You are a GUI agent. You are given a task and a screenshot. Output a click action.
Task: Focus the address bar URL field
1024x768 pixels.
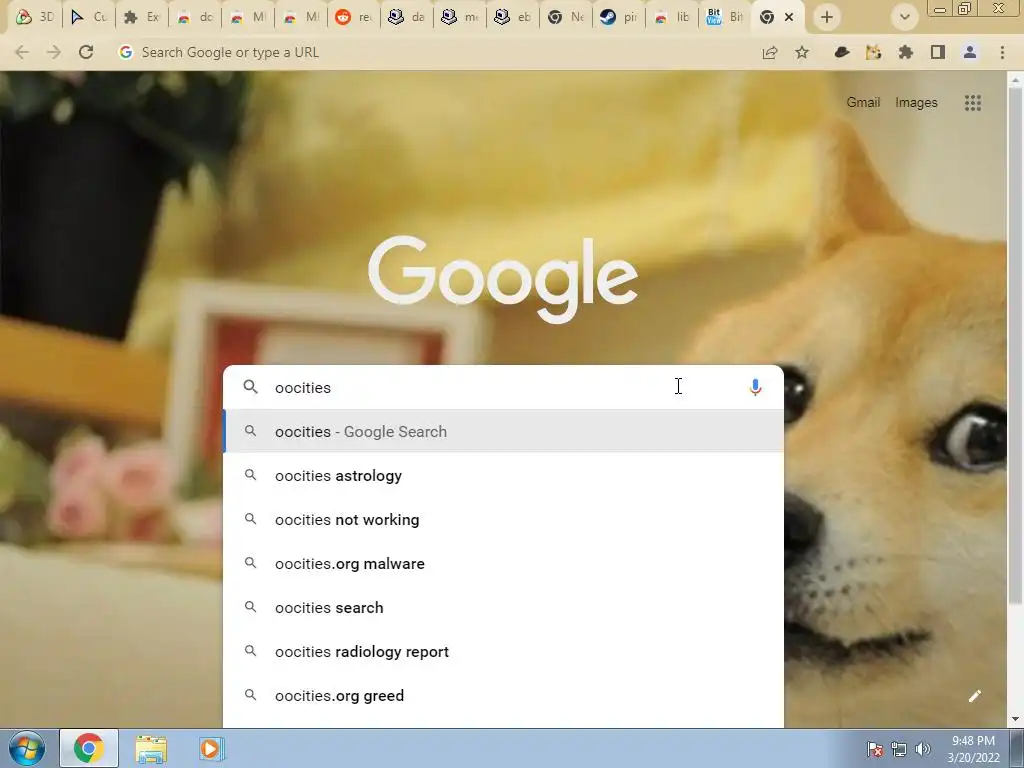tap(431, 52)
